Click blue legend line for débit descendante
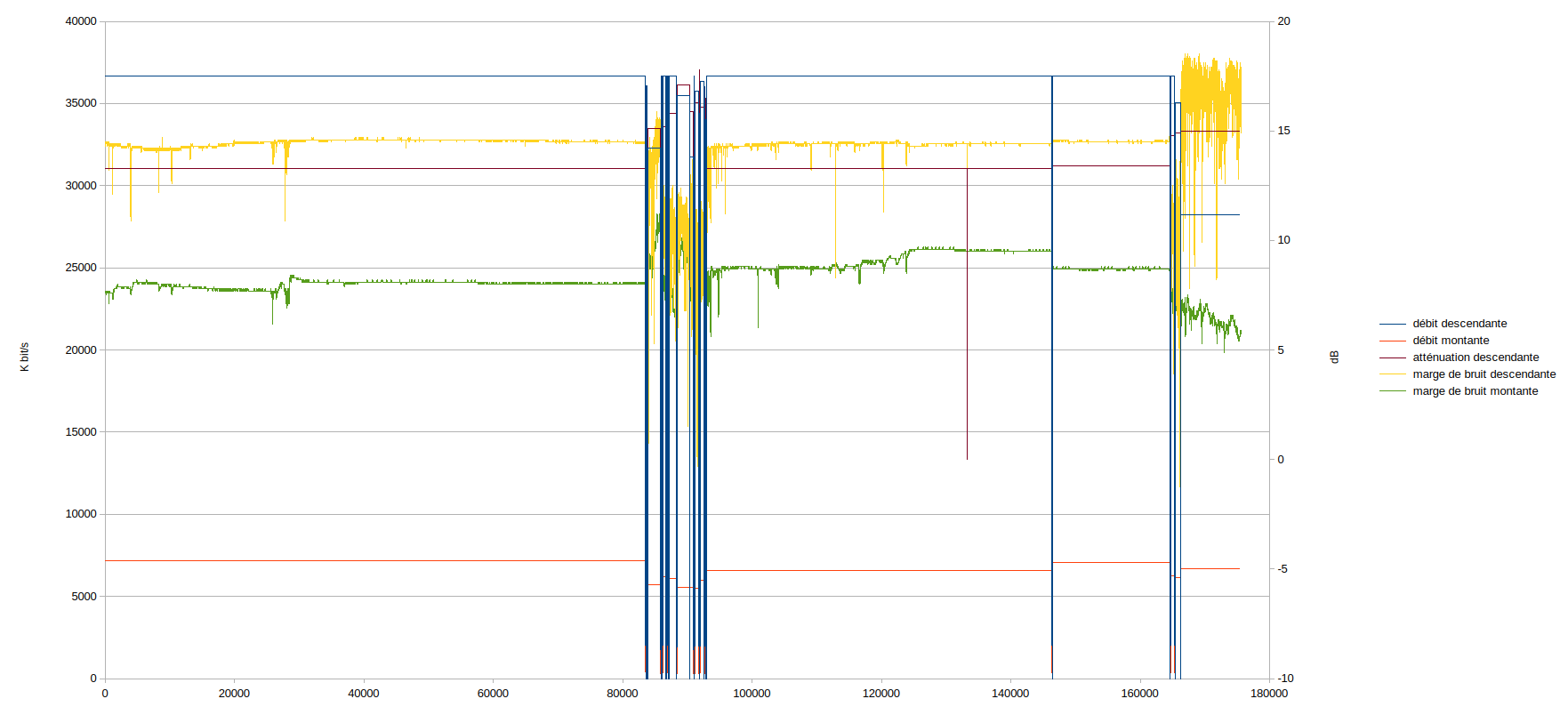This screenshot has width=1568, height=715. pyautogui.click(x=1392, y=324)
